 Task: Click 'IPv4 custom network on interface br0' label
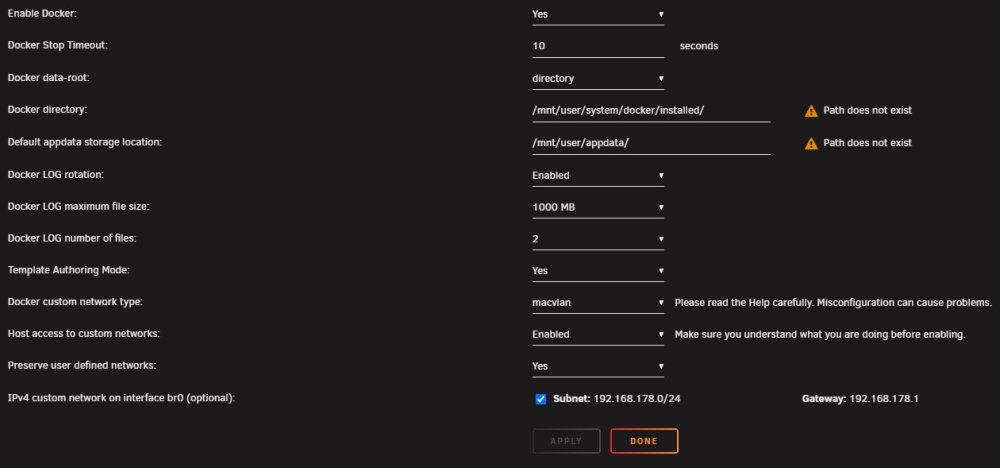pos(121,399)
